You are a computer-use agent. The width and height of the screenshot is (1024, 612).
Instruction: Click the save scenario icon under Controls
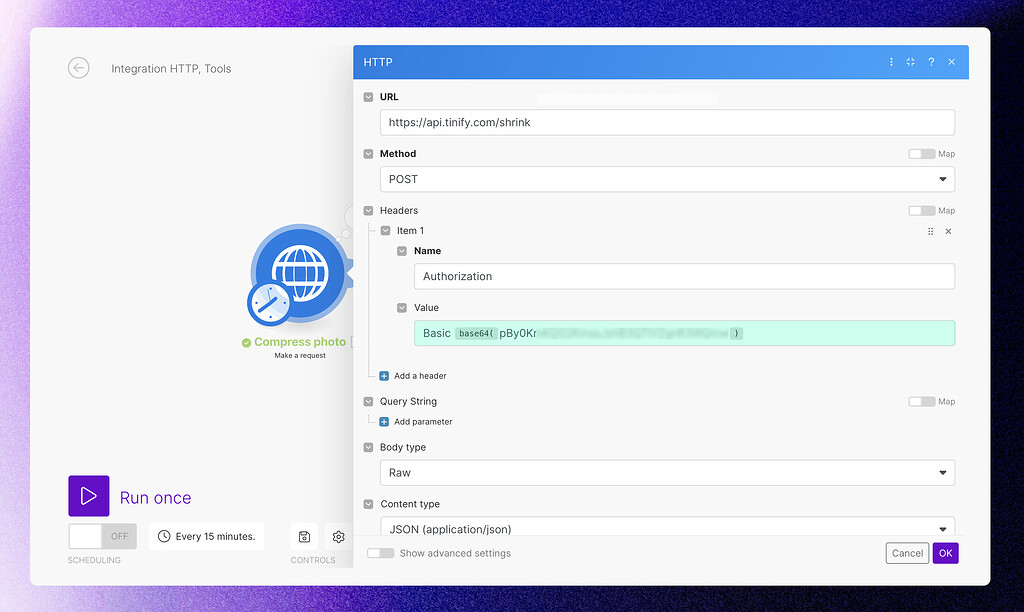pos(303,536)
